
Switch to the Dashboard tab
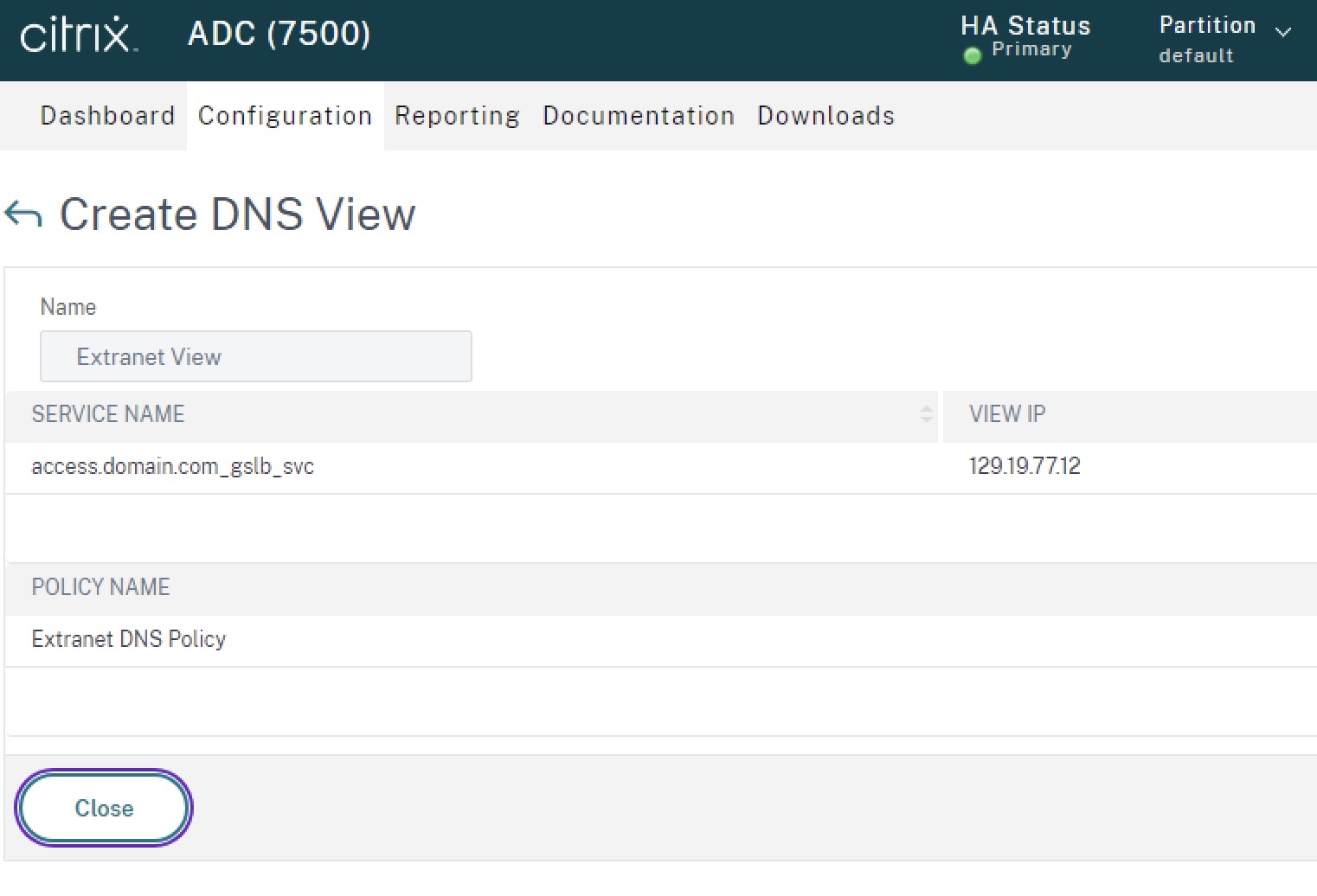tap(107, 115)
